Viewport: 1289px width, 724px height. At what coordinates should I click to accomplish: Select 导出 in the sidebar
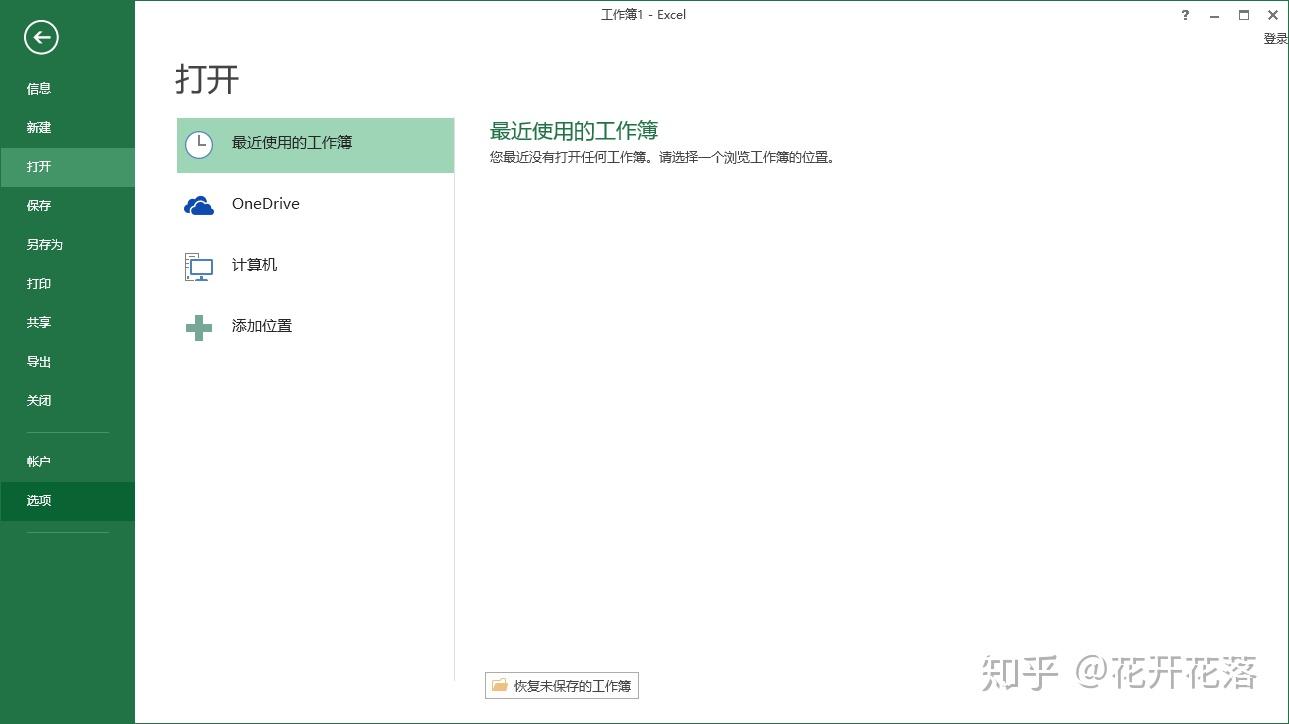(67, 361)
